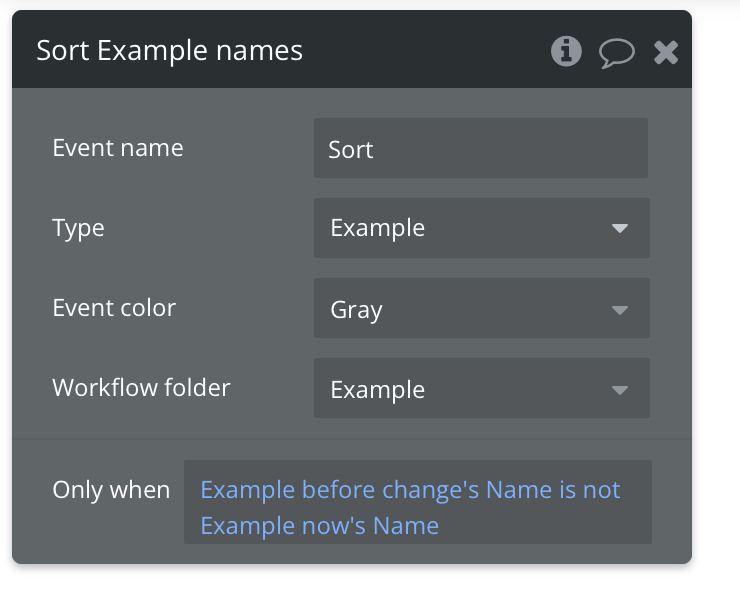
Task: Click empty area of the dark header bar
Action: click(430, 50)
